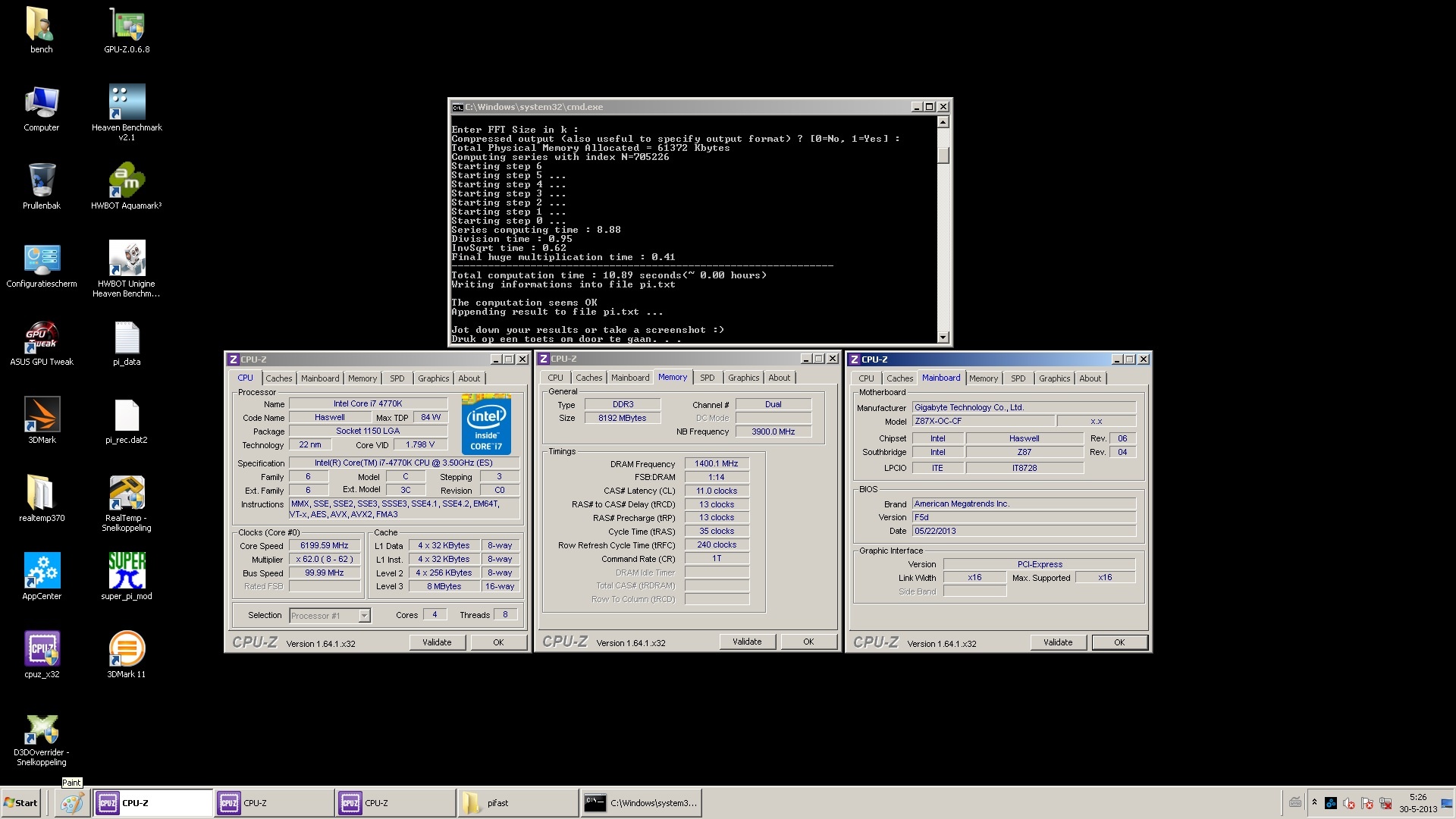Click Validate in the CPU tab window
The height and width of the screenshot is (819, 1456).
(437, 642)
